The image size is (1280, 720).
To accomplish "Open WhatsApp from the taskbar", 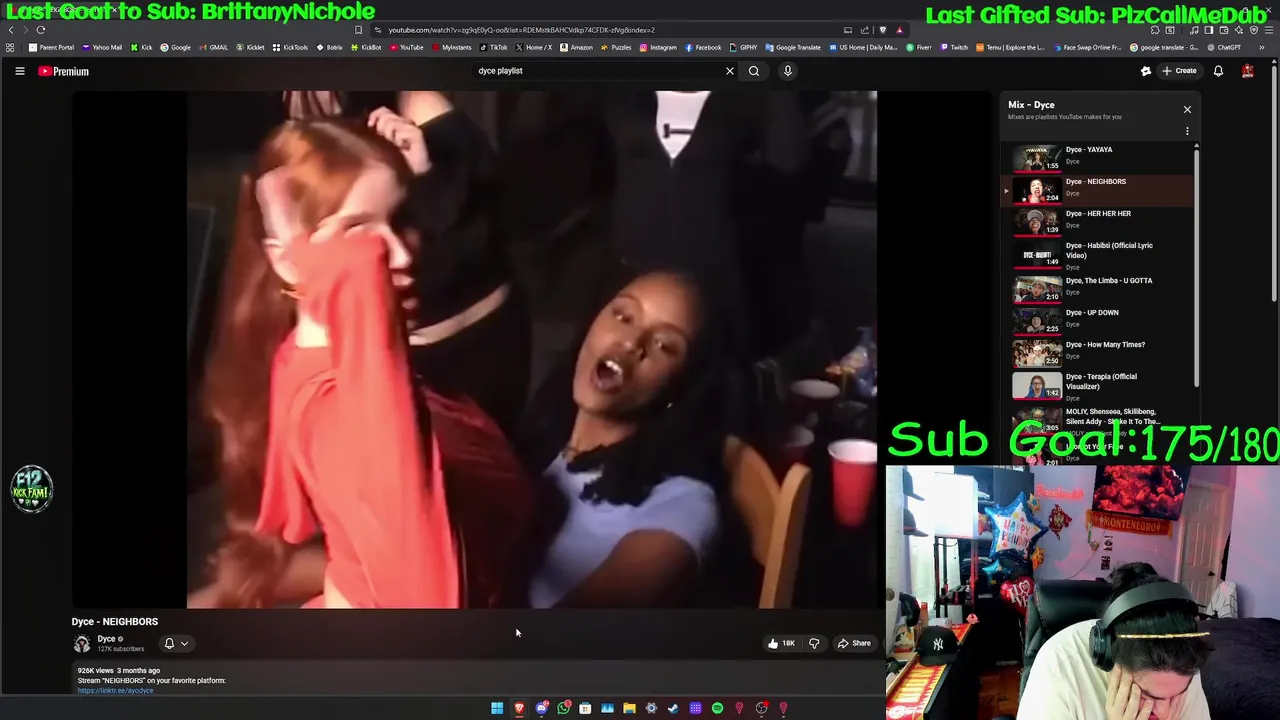I will pyautogui.click(x=563, y=708).
